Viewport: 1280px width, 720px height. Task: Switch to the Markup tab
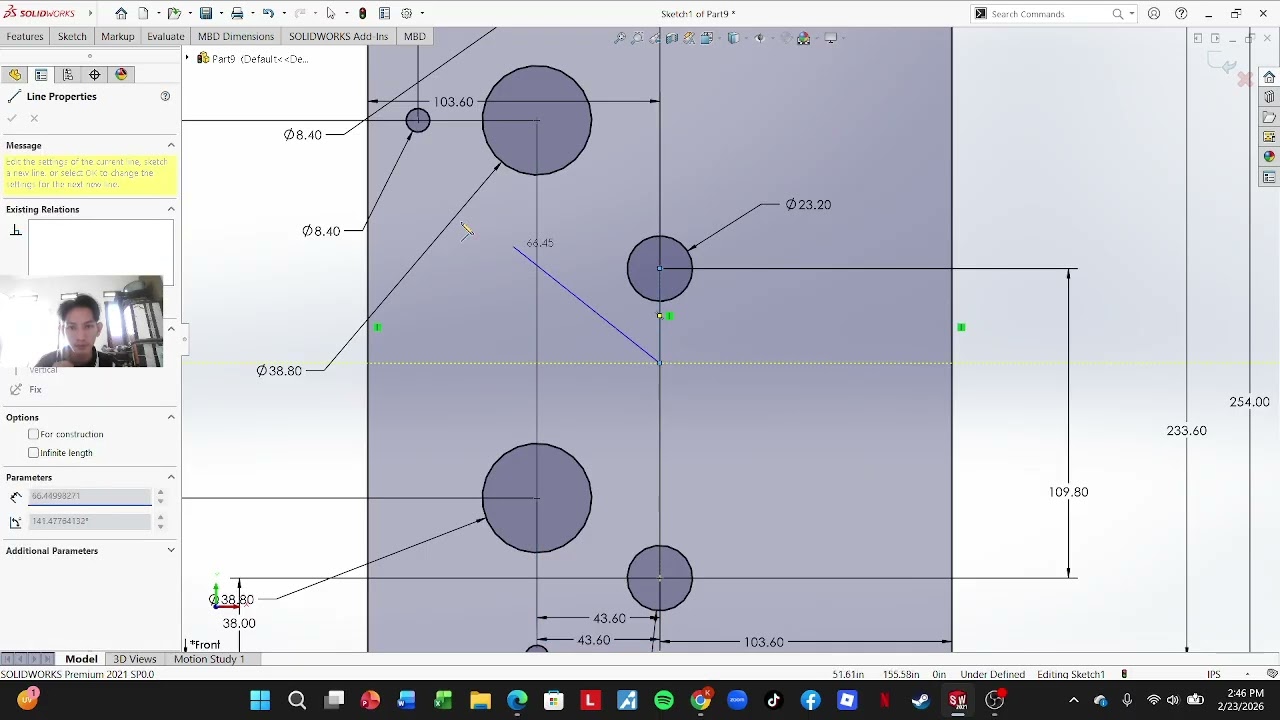117,37
